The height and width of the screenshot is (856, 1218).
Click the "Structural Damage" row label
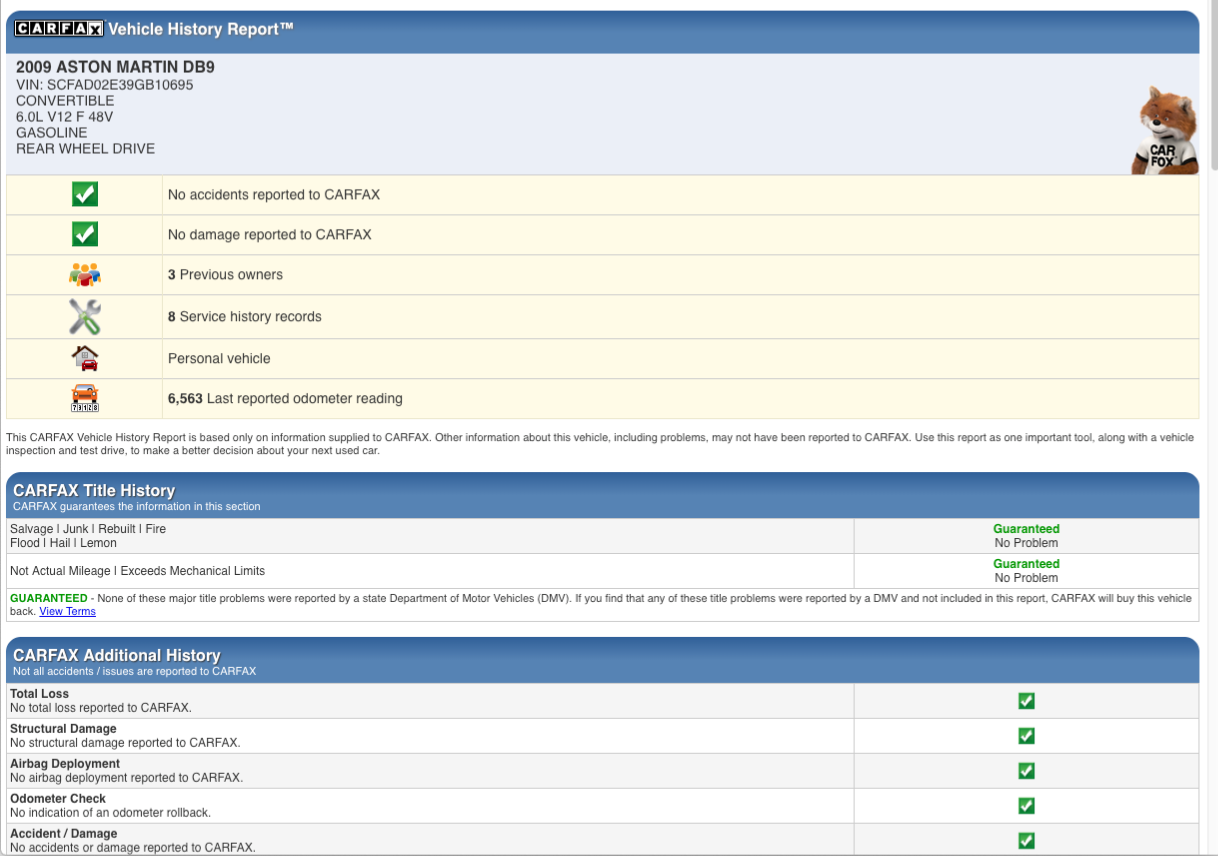coord(63,729)
